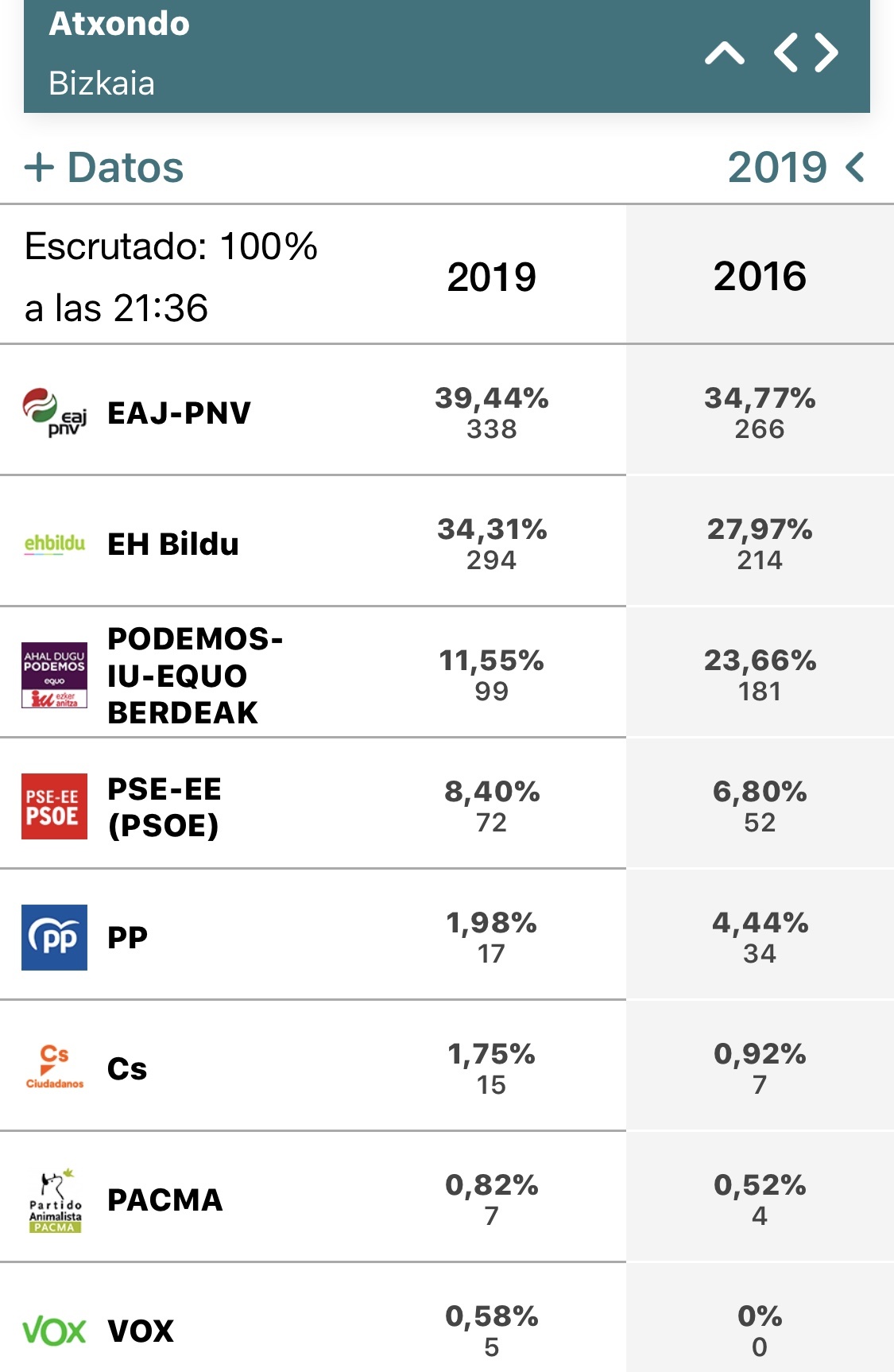Click the green VOX logo

pos(54,1331)
